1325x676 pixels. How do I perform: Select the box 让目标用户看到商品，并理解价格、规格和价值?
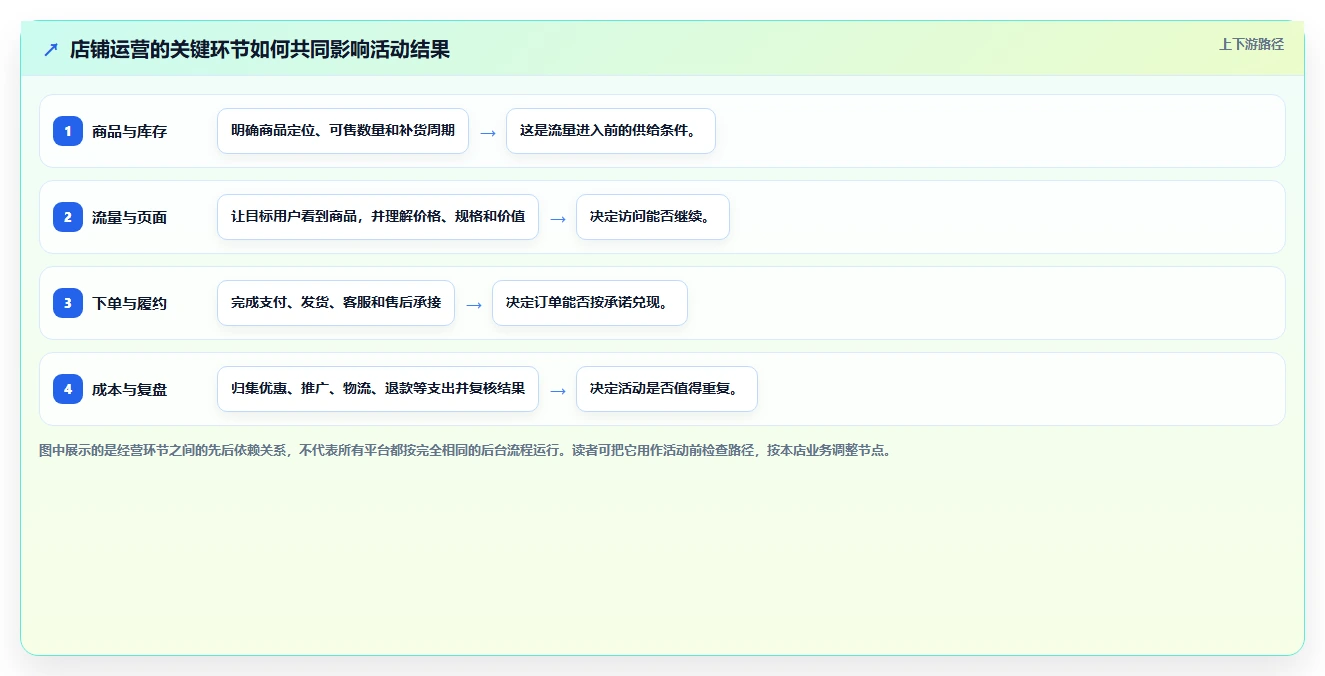pyautogui.click(x=378, y=217)
